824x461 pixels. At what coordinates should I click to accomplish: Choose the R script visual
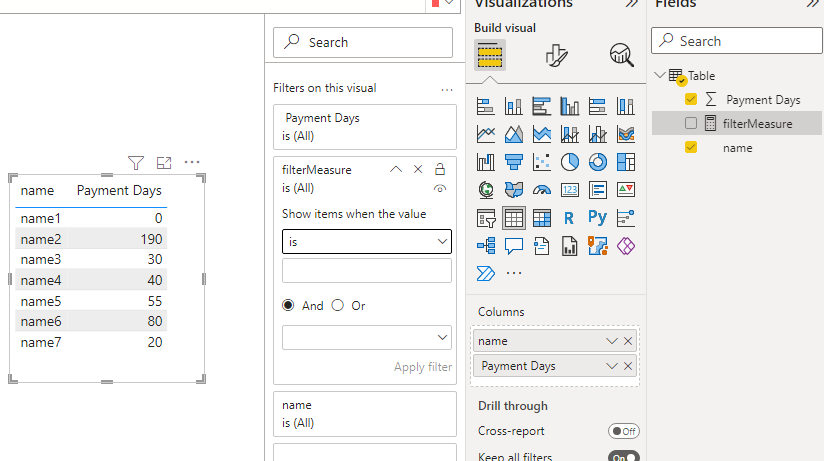point(570,218)
